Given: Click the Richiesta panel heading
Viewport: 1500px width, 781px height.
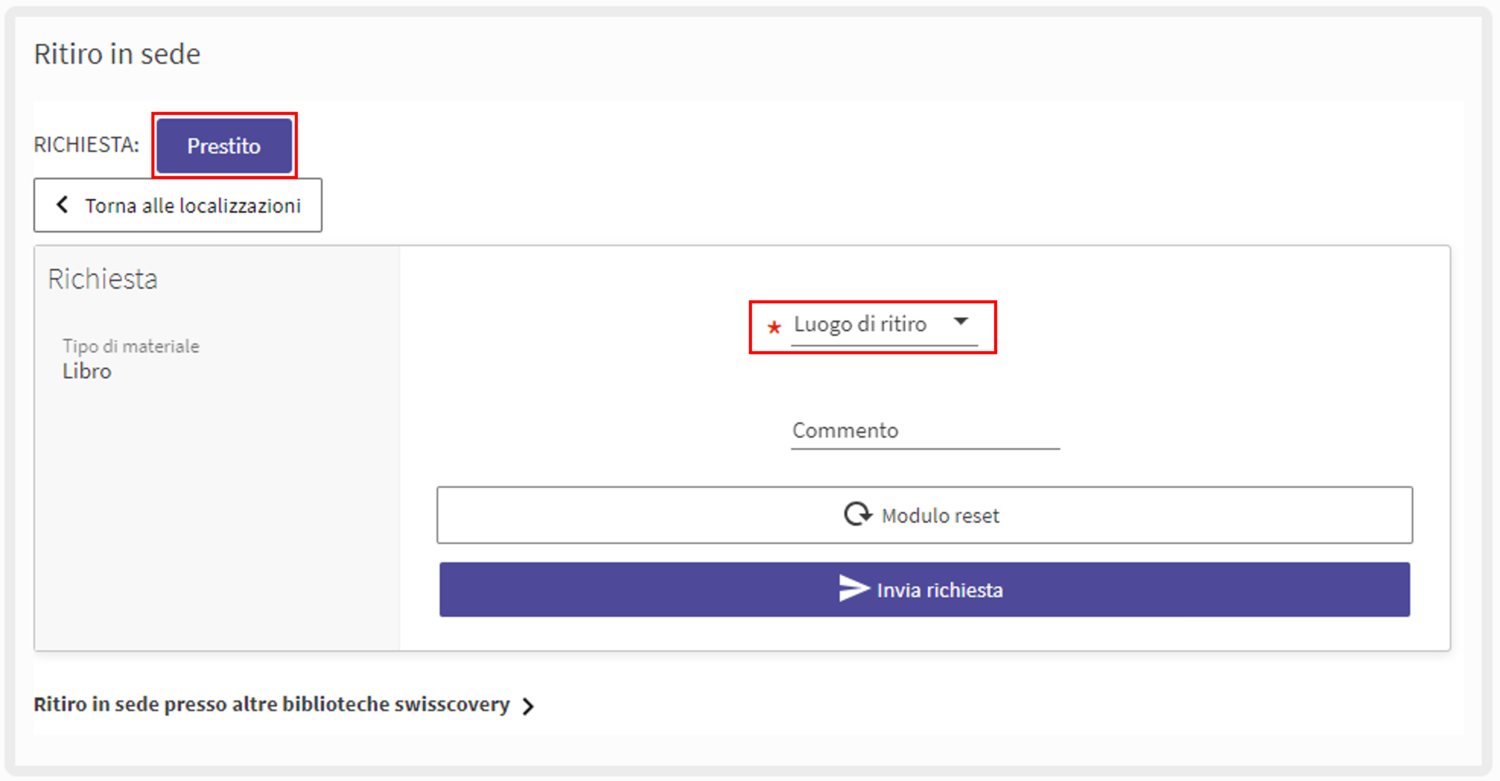Looking at the screenshot, I should (103, 279).
